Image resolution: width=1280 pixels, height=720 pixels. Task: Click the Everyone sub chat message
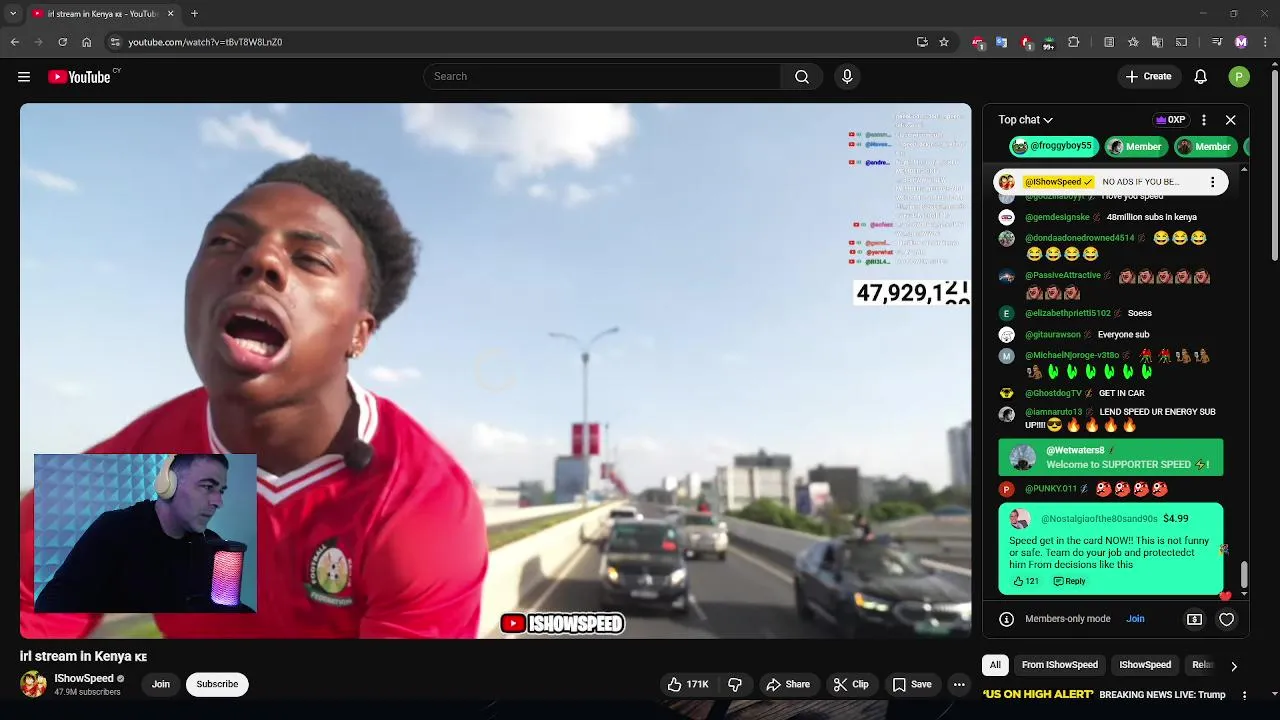[x=1123, y=335]
